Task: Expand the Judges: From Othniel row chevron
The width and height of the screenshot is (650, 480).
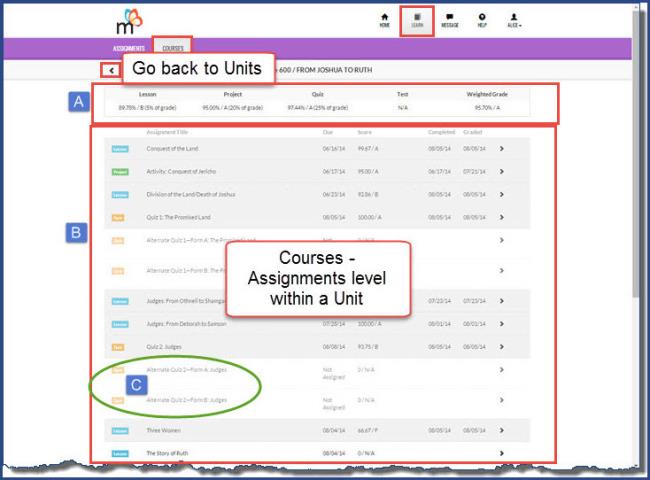Action: (502, 301)
